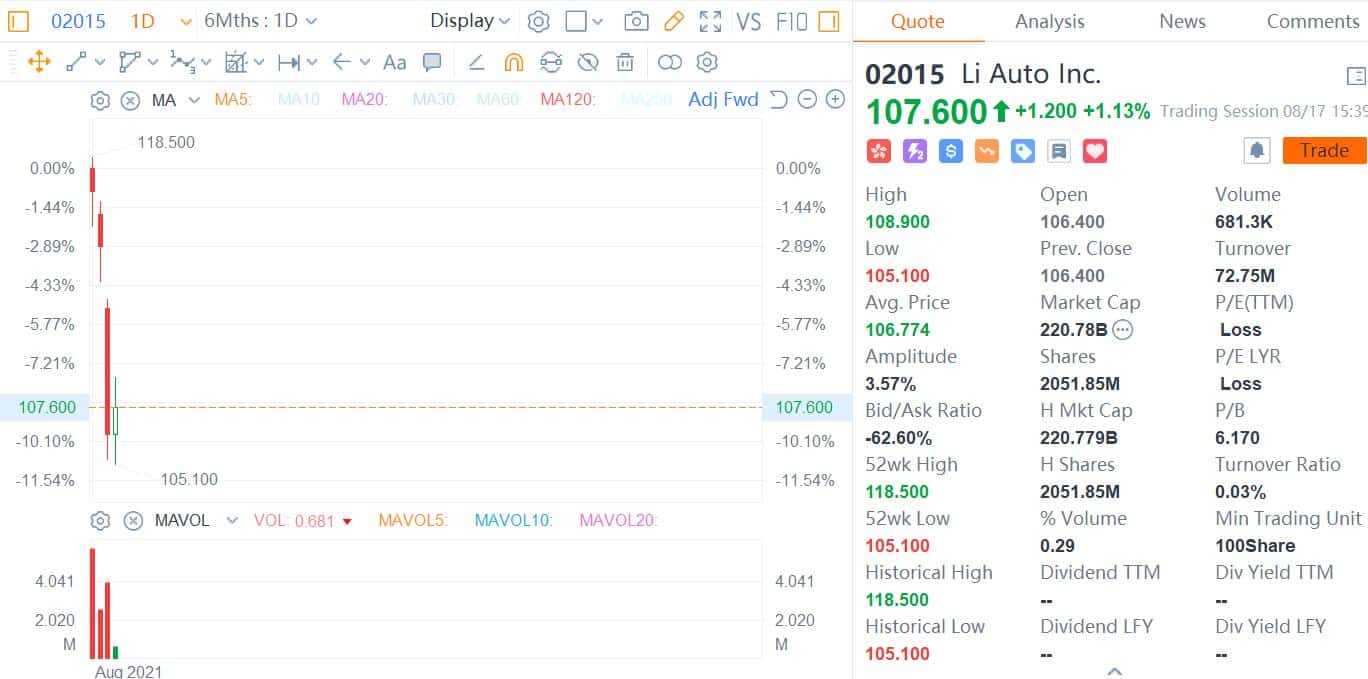Switch to the Analysis tab
Screen dimensions: 1368x679
point(1049,20)
